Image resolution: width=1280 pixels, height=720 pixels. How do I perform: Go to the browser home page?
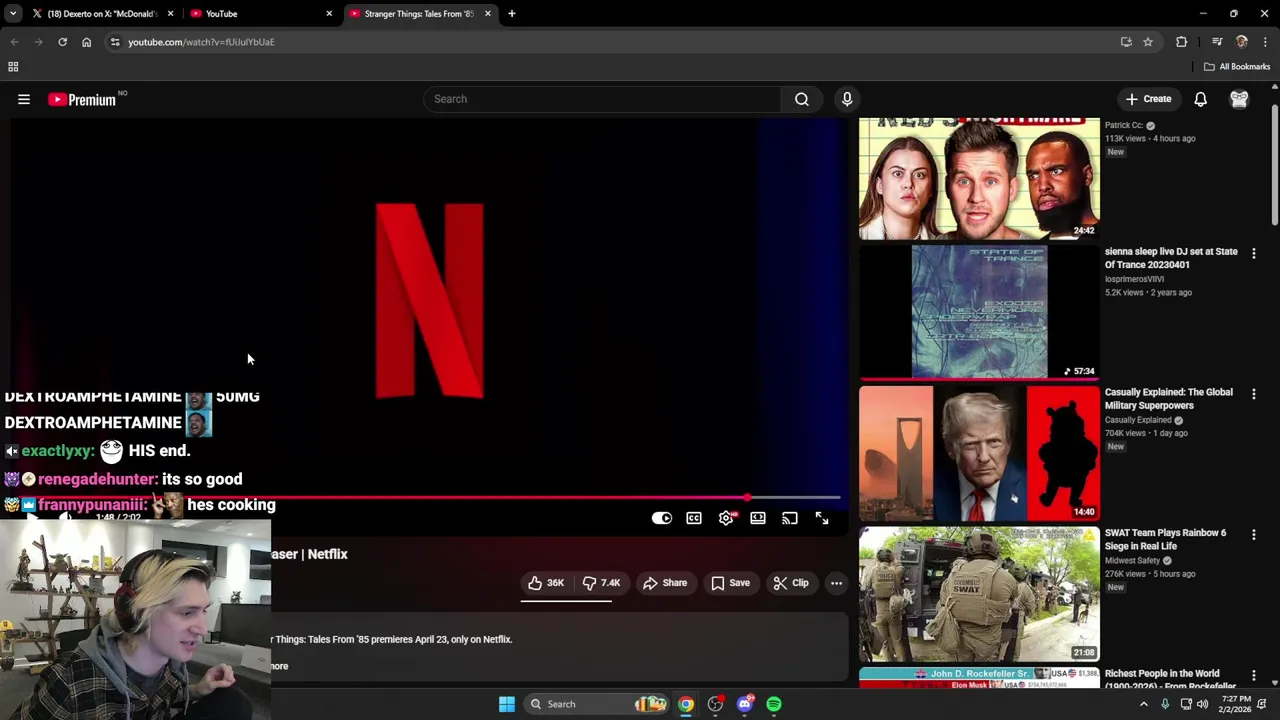point(86,42)
